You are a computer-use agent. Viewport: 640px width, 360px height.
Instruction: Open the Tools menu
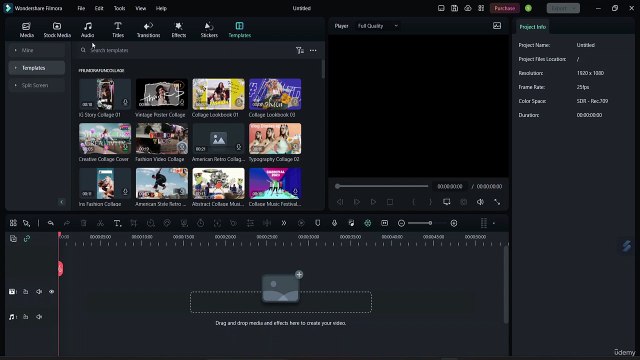point(120,8)
